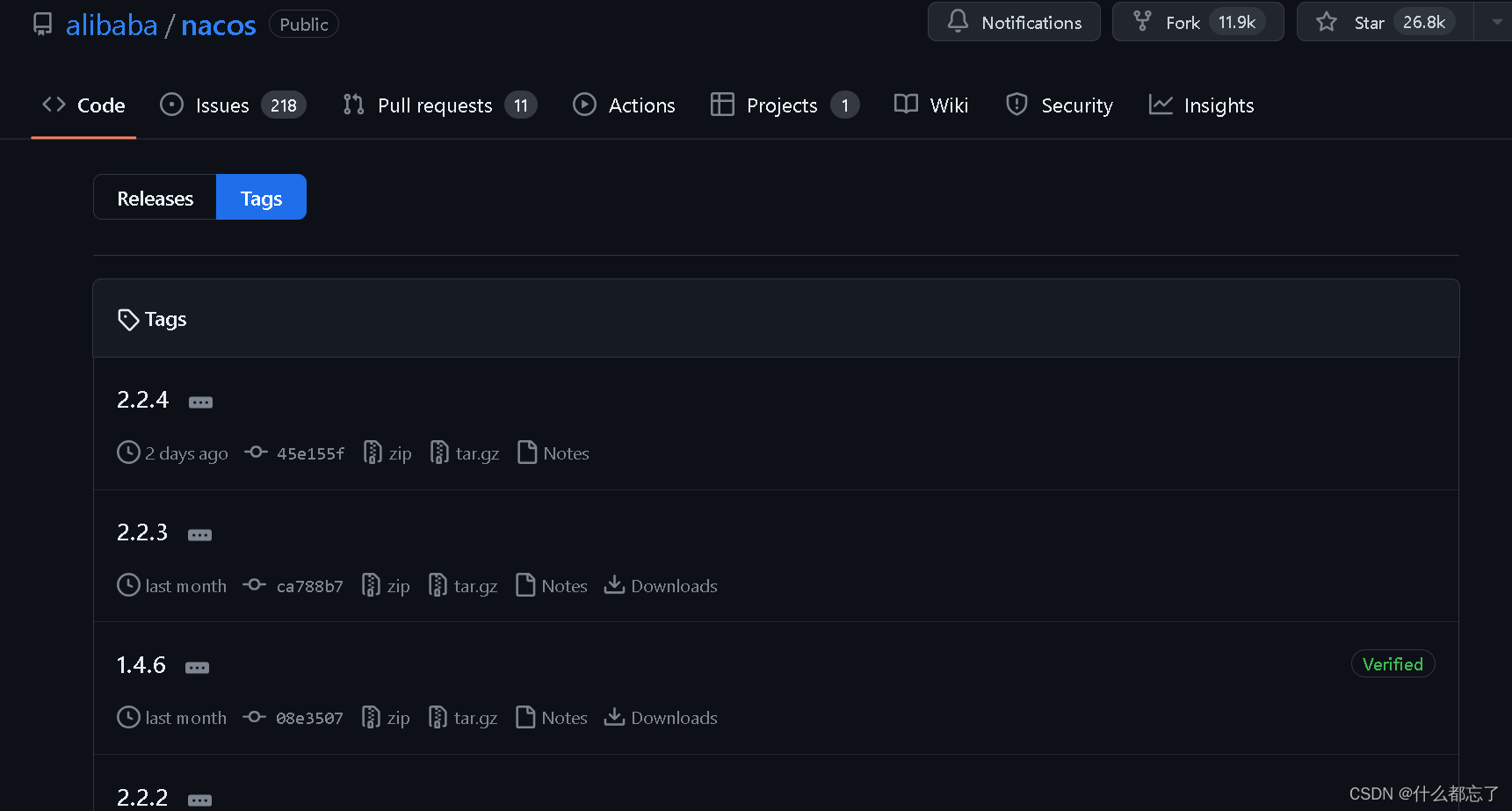Click the Pull requests count badge 11
The height and width of the screenshot is (811, 1512).
(x=521, y=105)
